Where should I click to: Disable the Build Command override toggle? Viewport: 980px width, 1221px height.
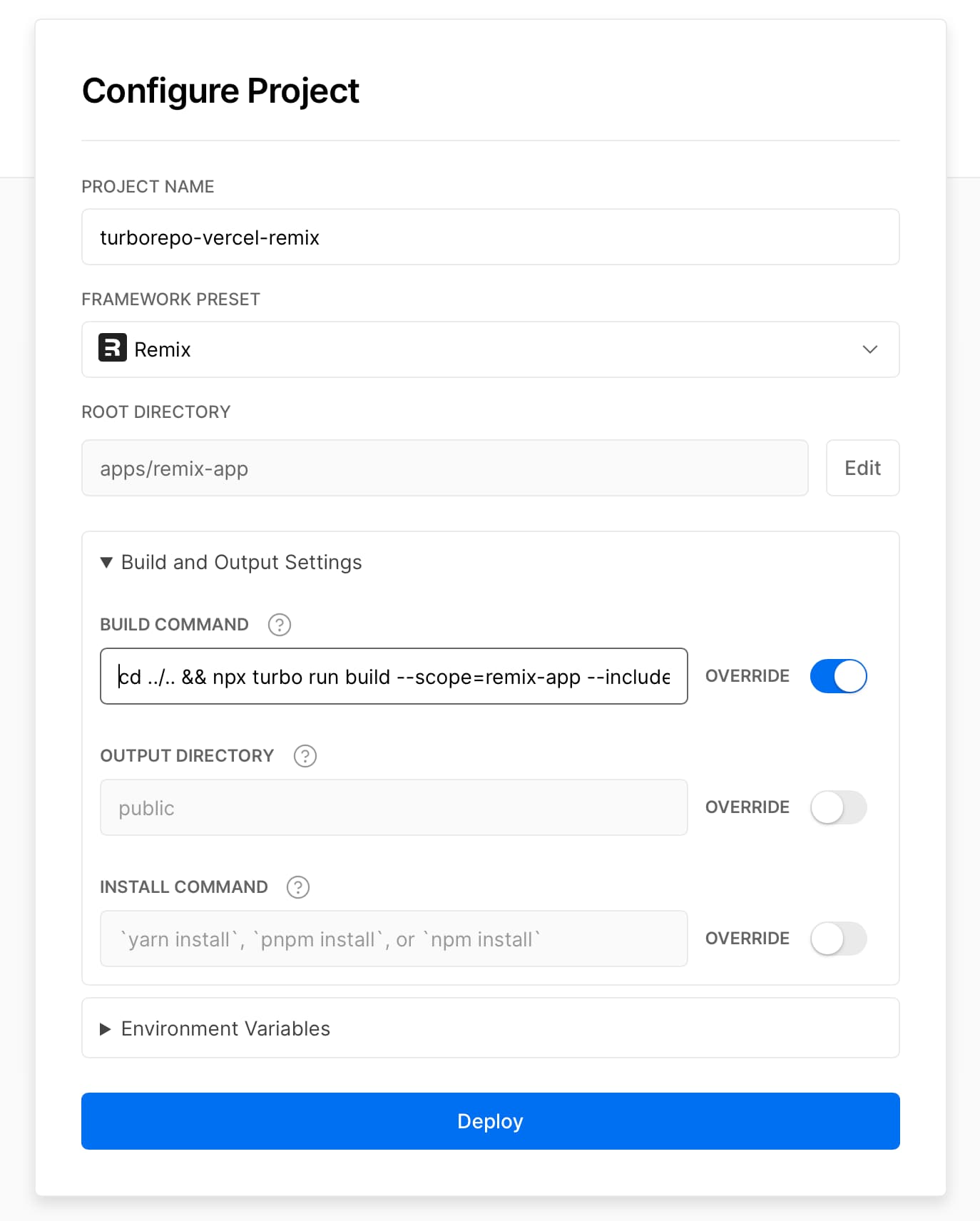[x=838, y=676]
